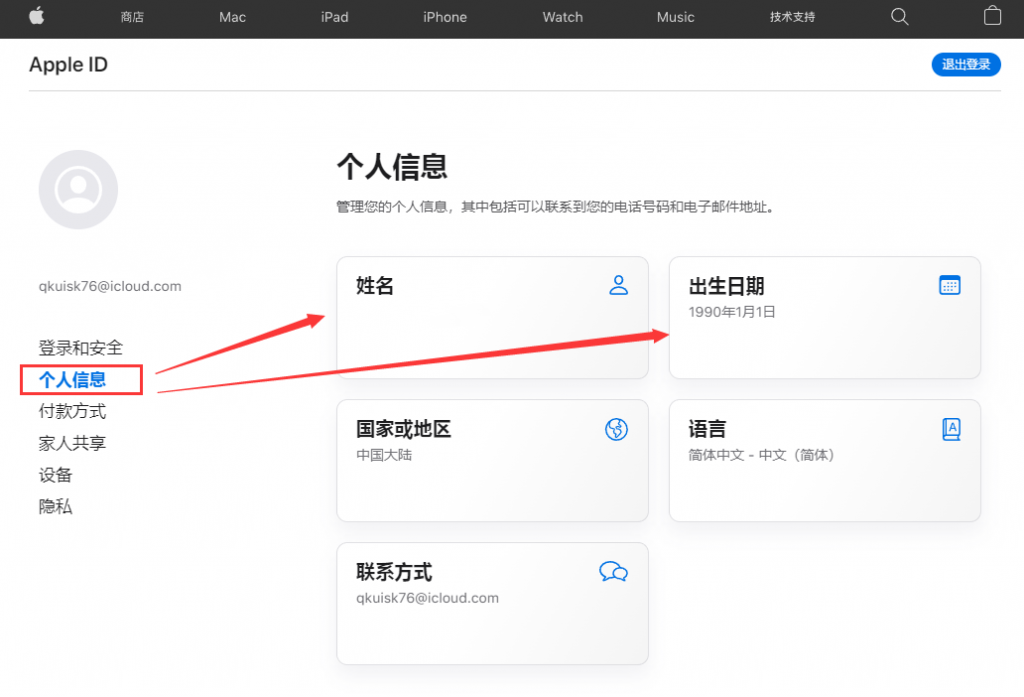1024x697 pixels.
Task: Click the person icon in 姓名 card
Action: point(618,286)
